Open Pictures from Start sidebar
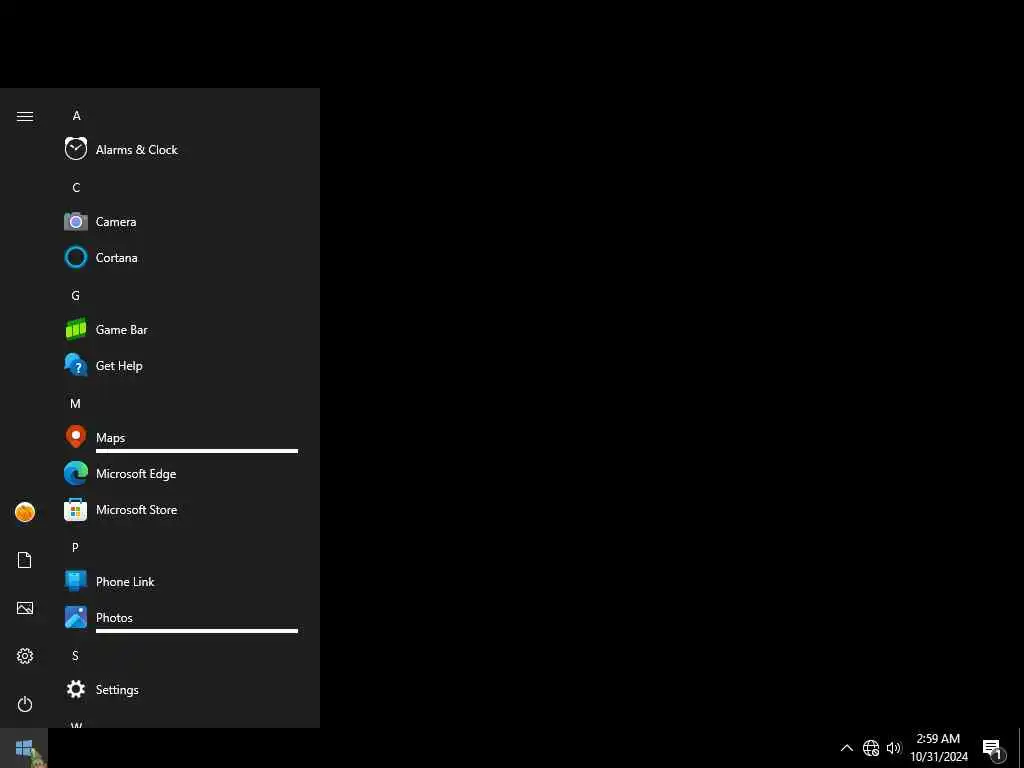The image size is (1024, 768). pyautogui.click(x=25, y=608)
